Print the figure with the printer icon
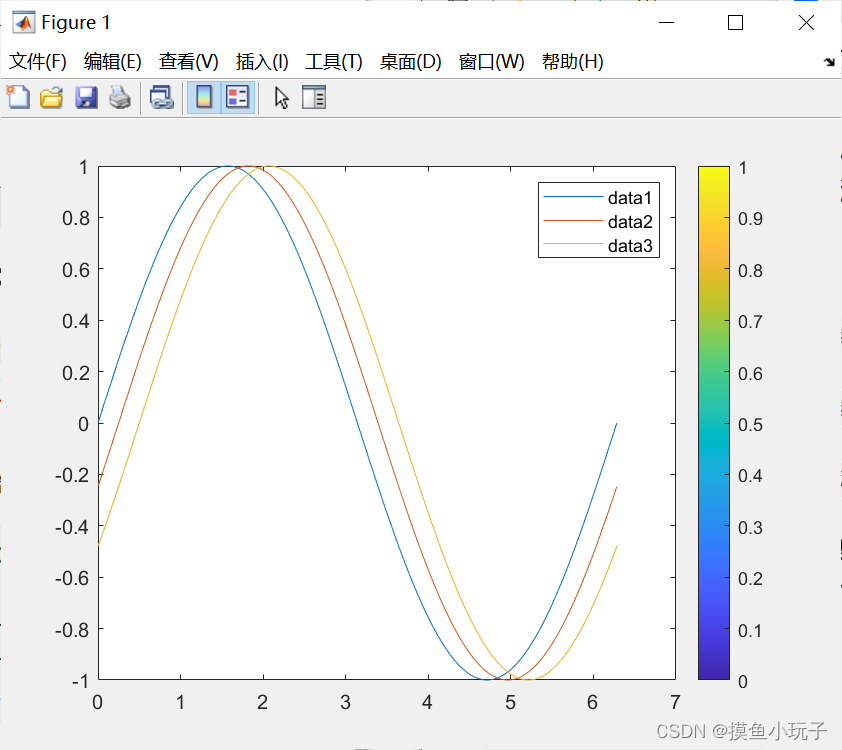Image resolution: width=842 pixels, height=750 pixels. tap(120, 98)
